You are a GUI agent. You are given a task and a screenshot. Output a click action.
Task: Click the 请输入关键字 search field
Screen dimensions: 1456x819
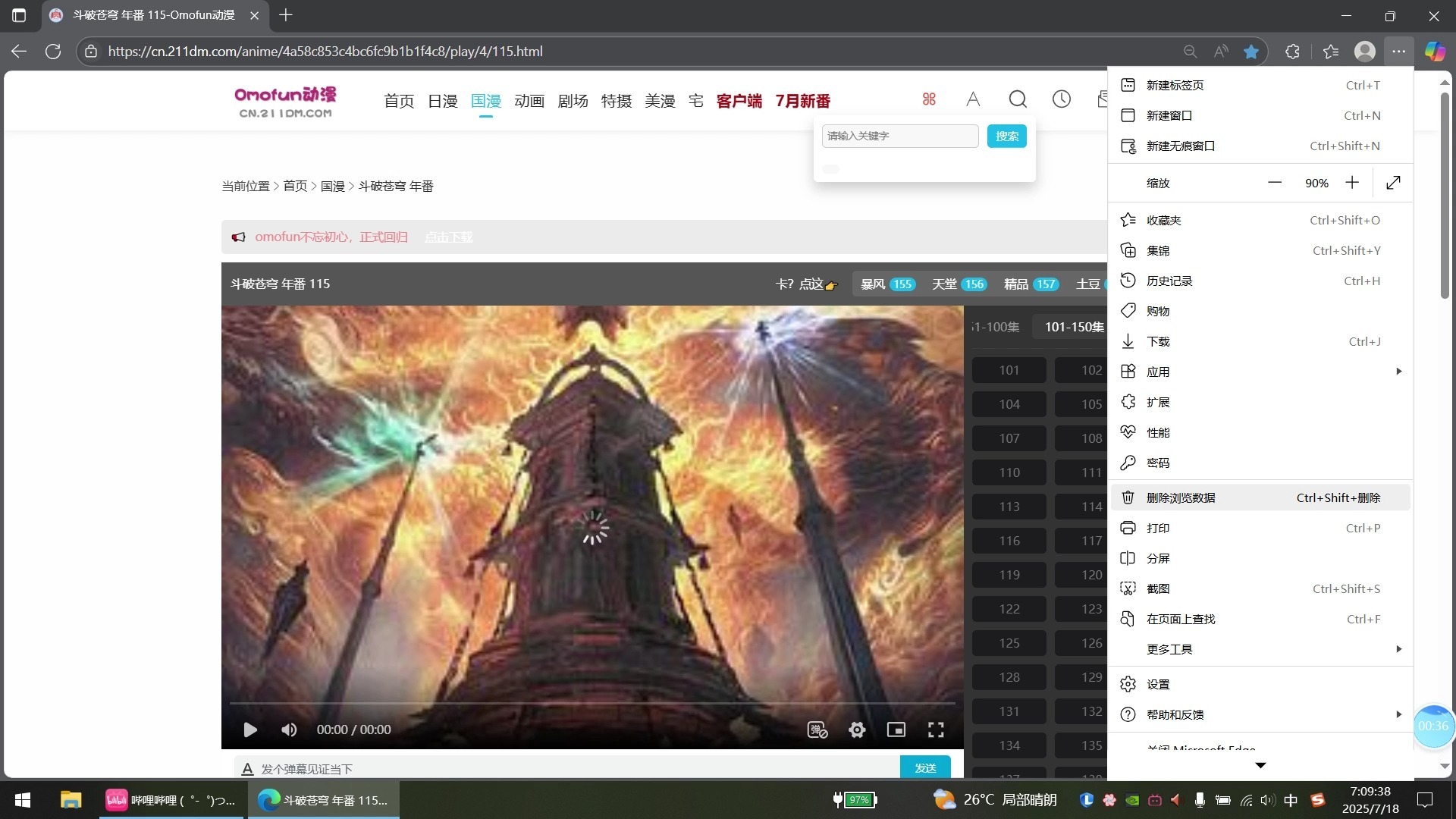[900, 136]
